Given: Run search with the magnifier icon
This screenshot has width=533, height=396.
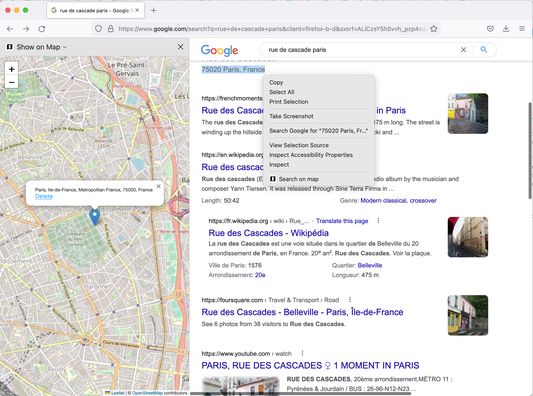Looking at the screenshot, I should (x=484, y=50).
